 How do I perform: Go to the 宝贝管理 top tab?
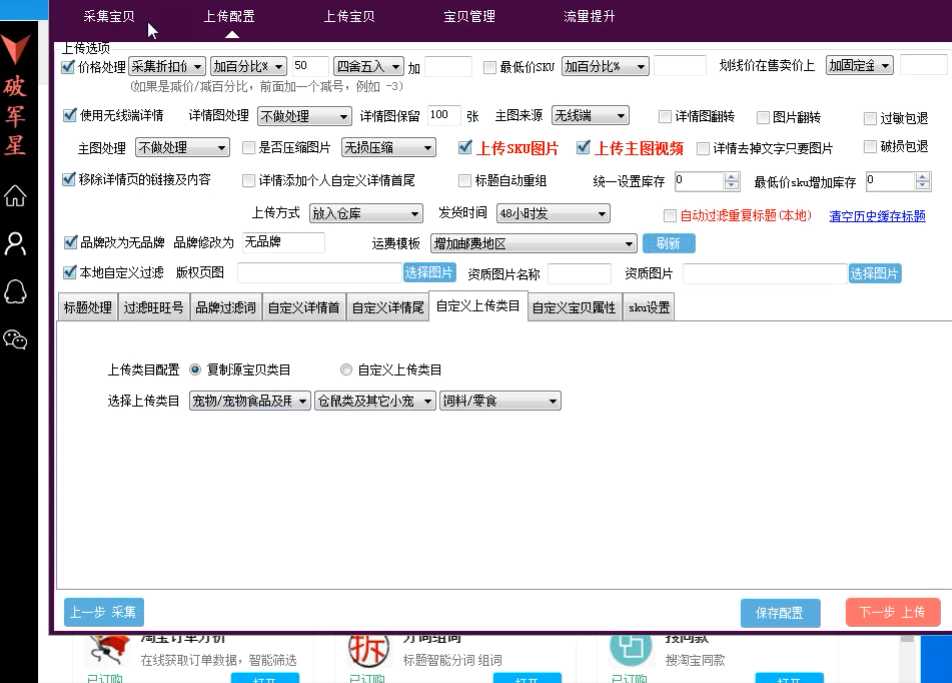[469, 16]
